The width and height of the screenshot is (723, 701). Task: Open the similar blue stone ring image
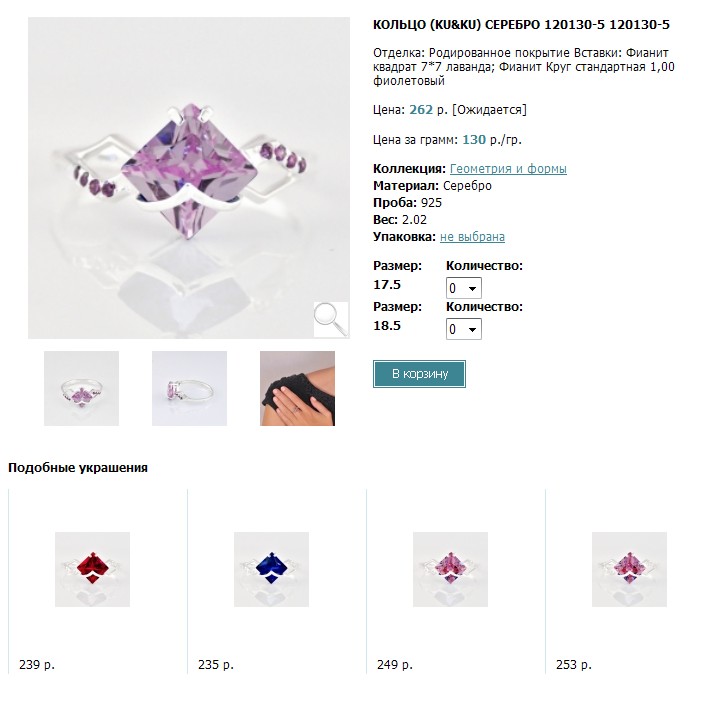tap(271, 569)
